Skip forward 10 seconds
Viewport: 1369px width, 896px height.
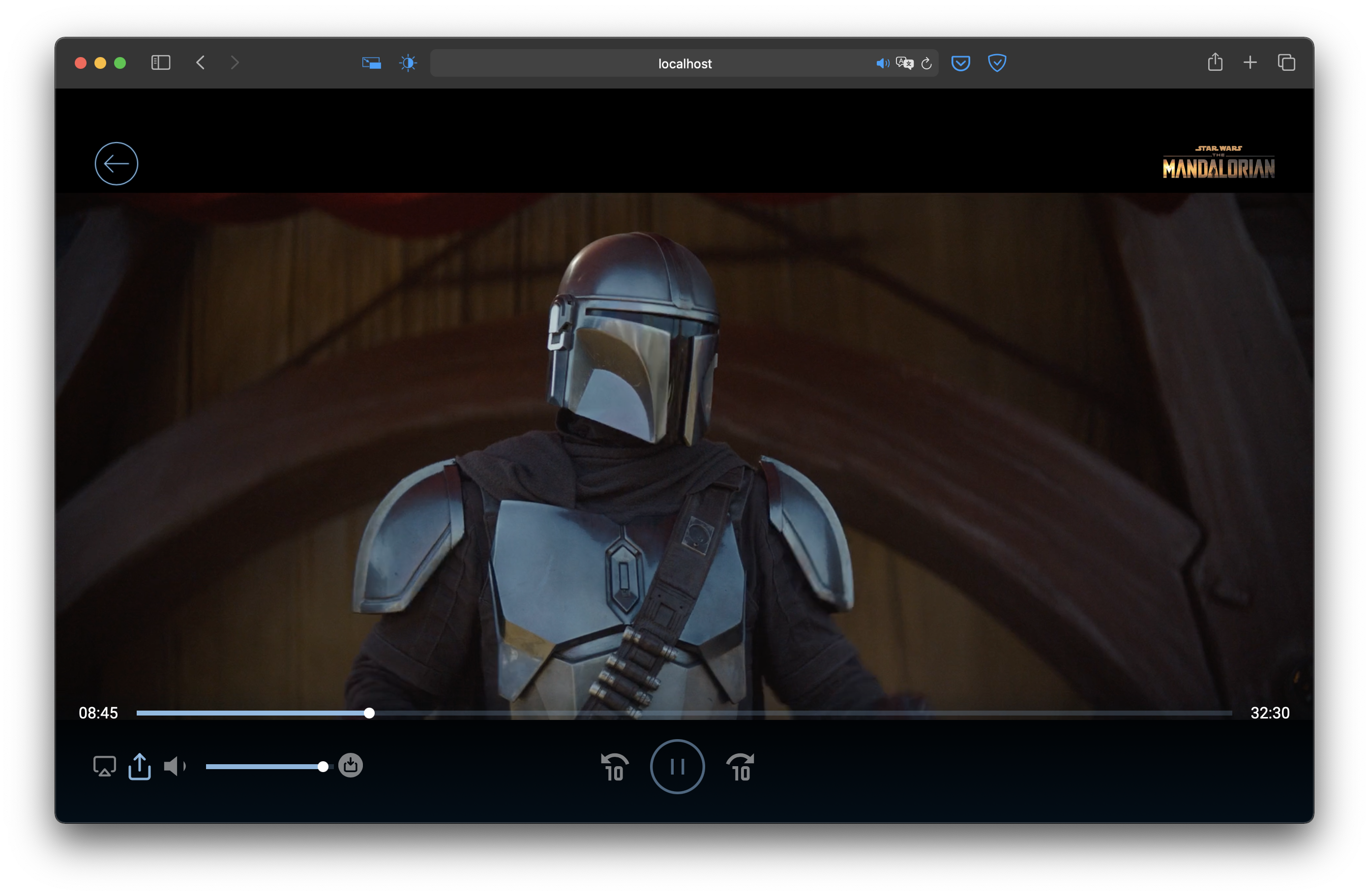coord(740,767)
